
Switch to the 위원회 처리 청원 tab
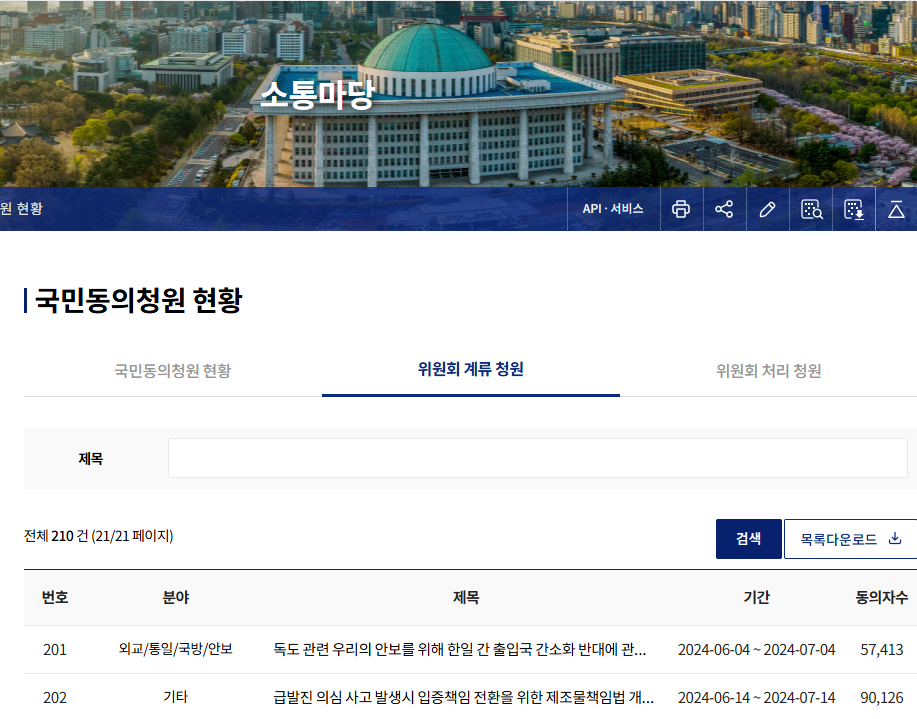(767, 369)
